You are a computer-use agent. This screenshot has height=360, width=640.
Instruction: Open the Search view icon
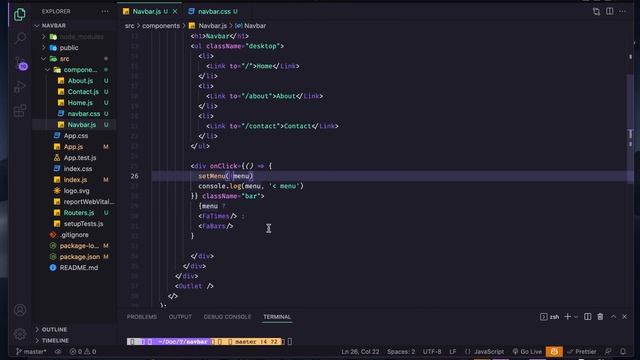pyautogui.click(x=20, y=38)
